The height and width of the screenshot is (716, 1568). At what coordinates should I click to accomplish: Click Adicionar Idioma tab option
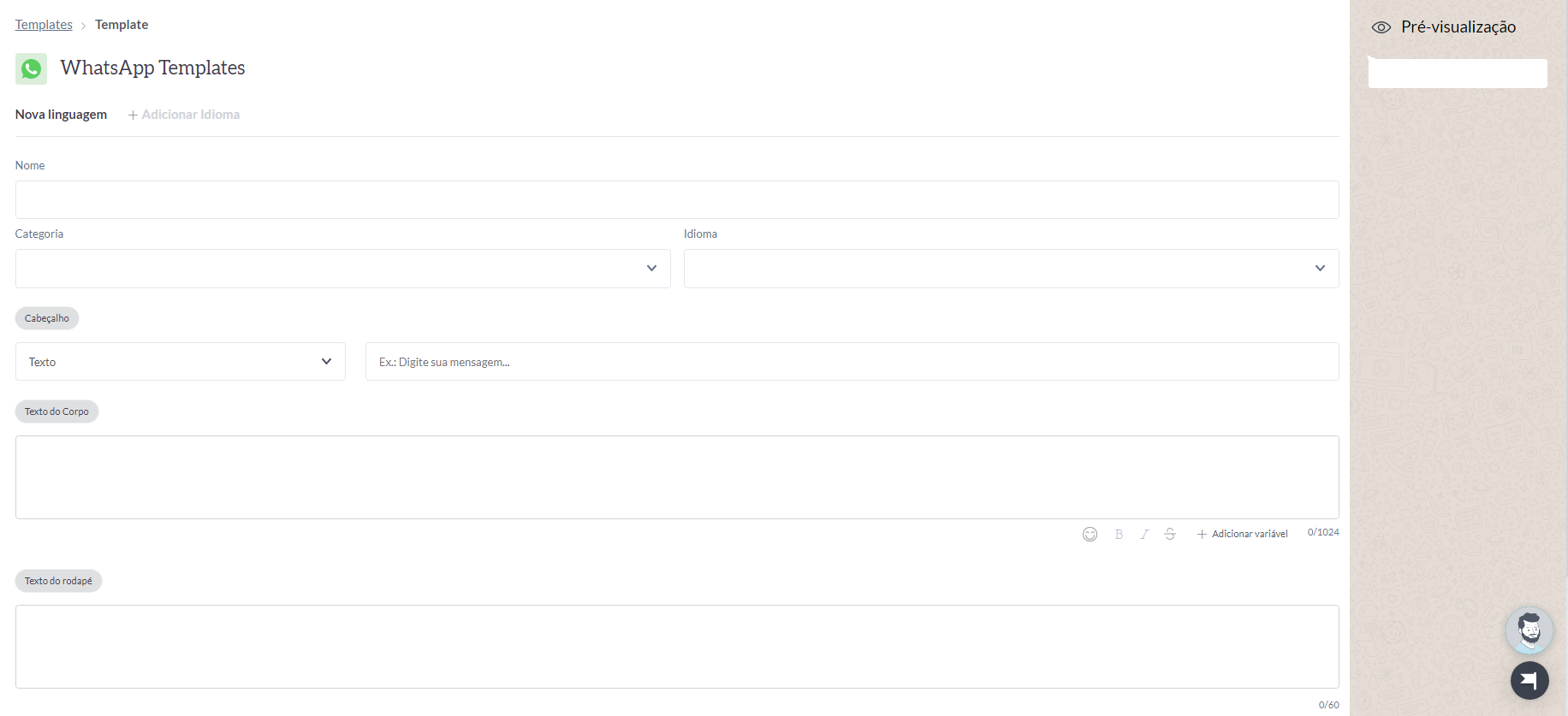[184, 115]
